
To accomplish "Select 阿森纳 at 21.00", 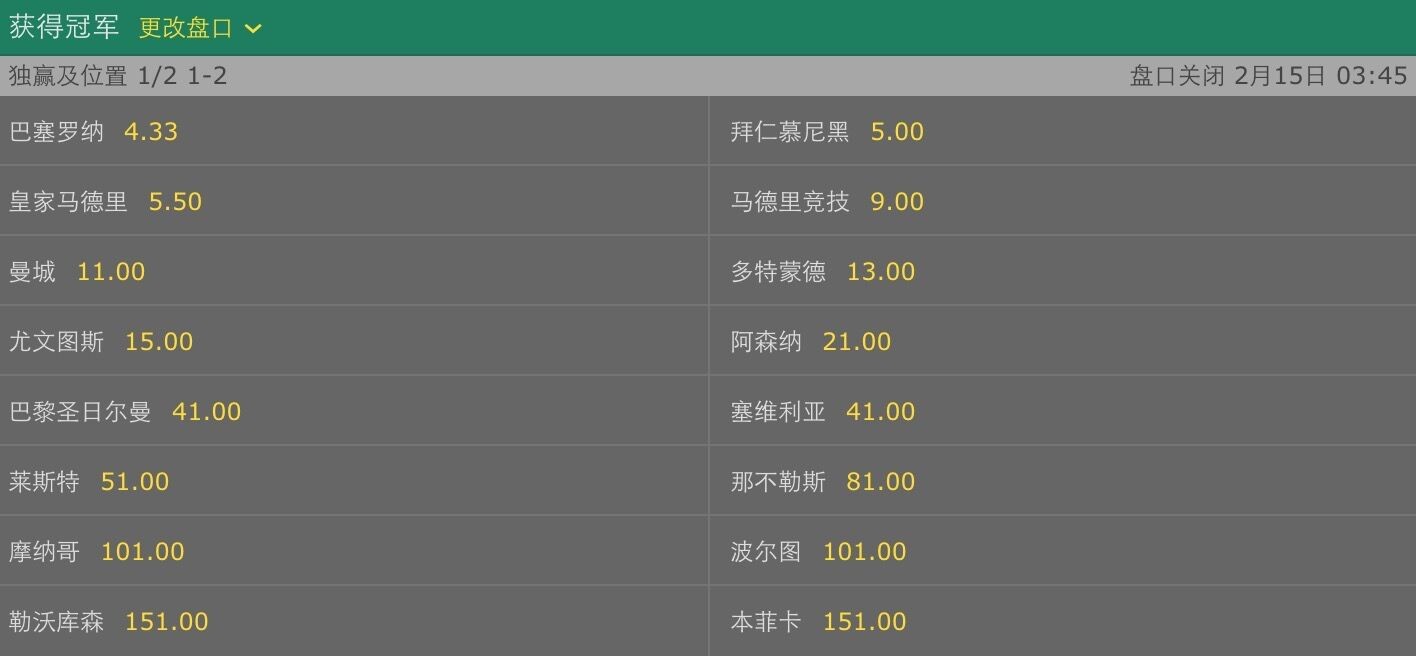I will (1062, 341).
